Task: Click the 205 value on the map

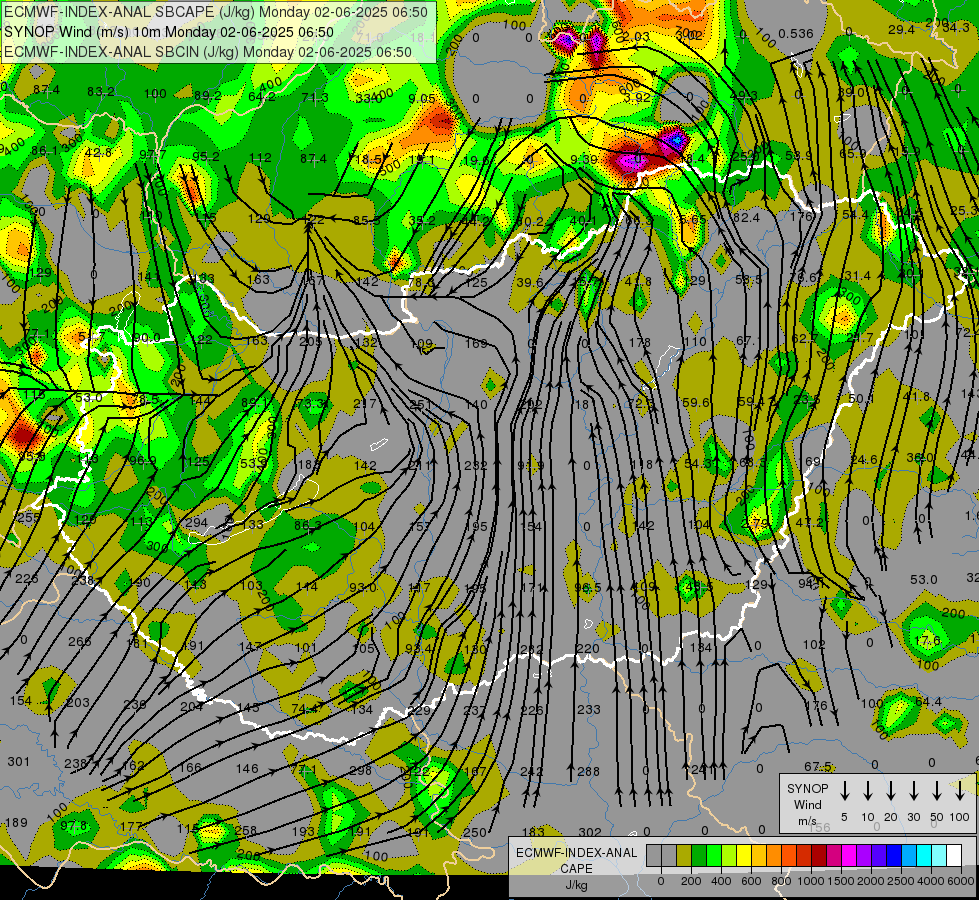Action: [310, 341]
